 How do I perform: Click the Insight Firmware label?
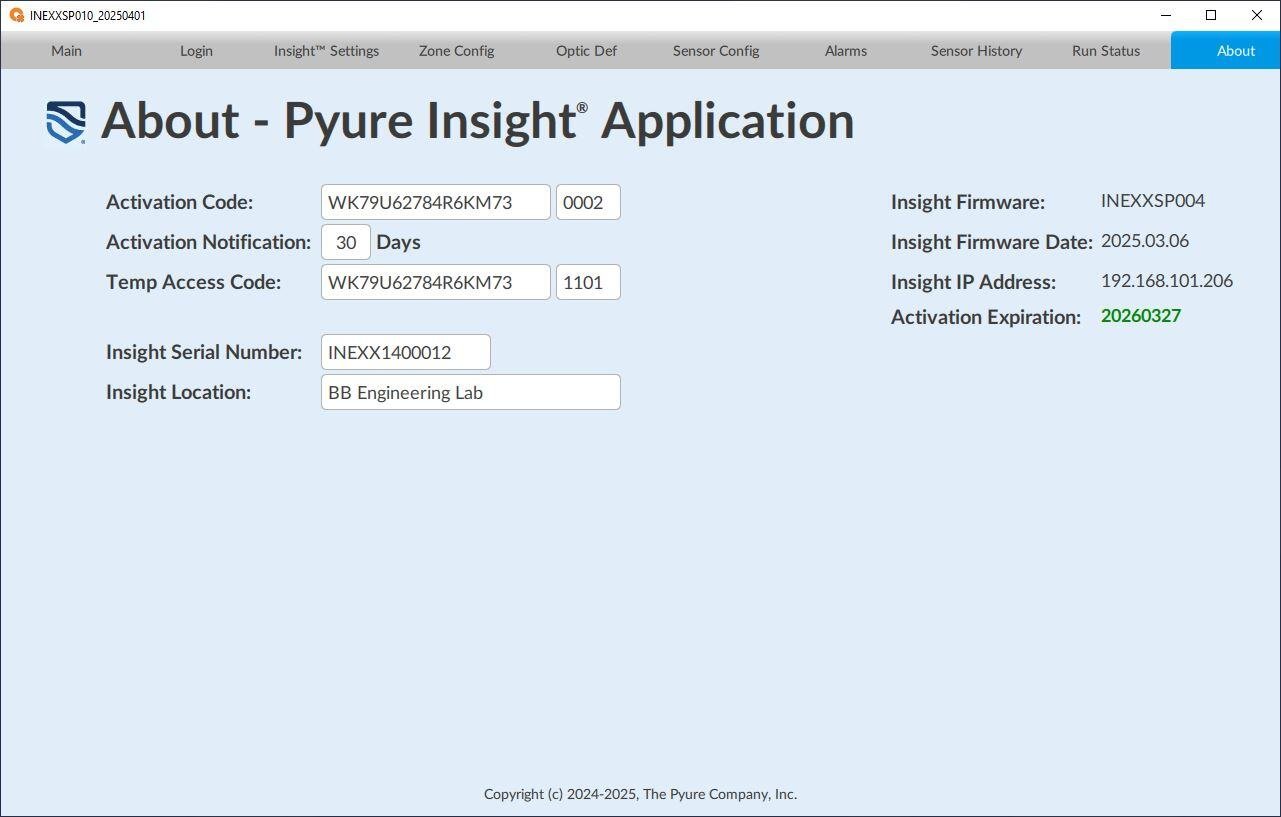(x=968, y=202)
